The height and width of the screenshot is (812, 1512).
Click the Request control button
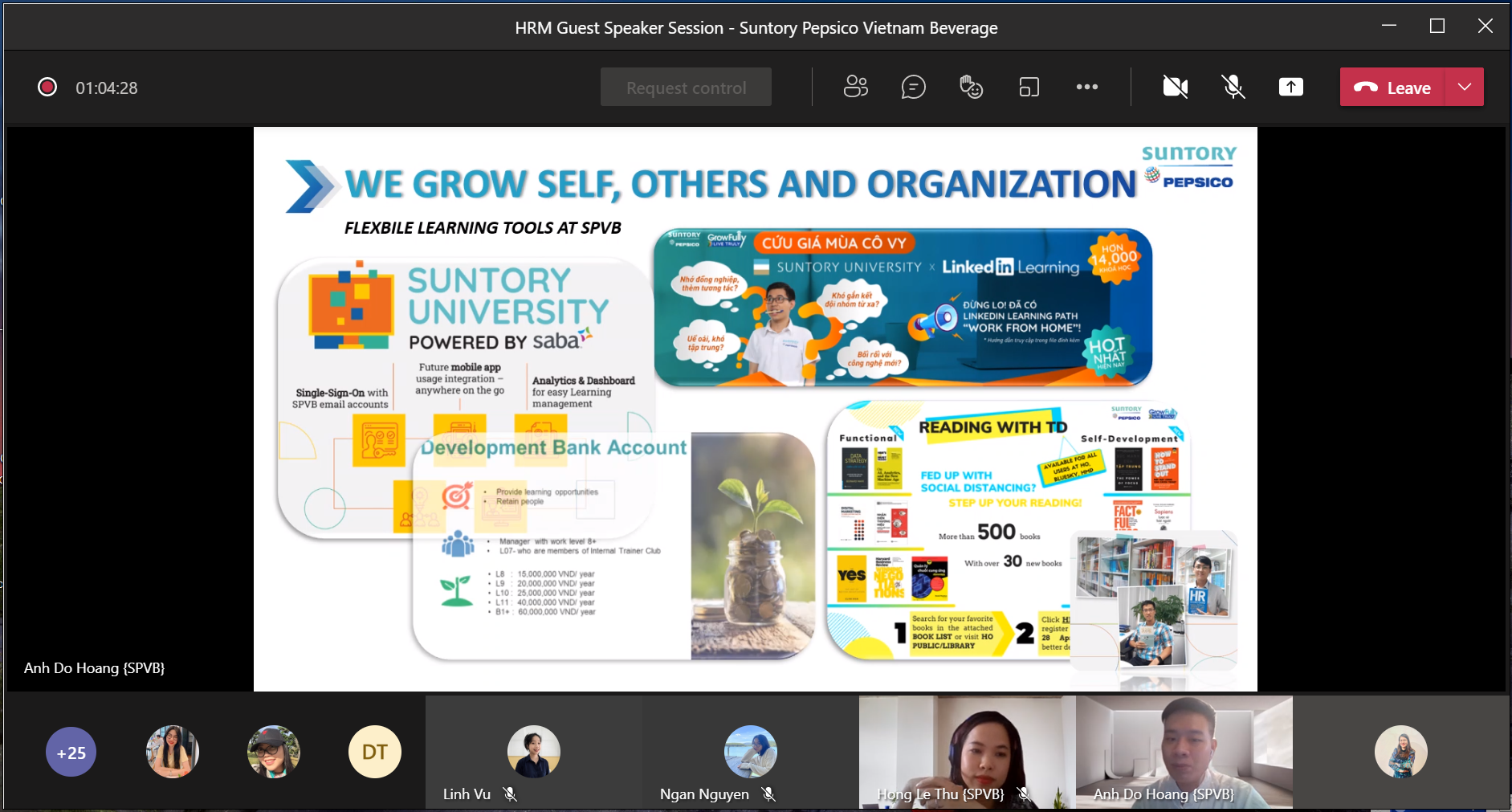coord(686,87)
